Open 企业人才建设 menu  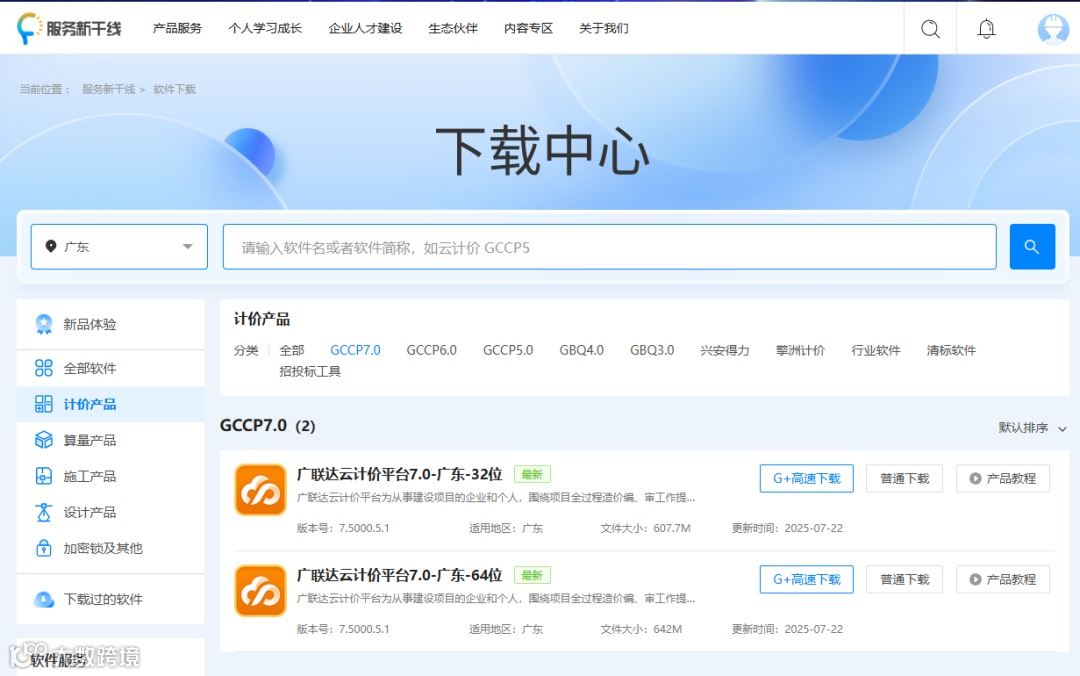(365, 28)
